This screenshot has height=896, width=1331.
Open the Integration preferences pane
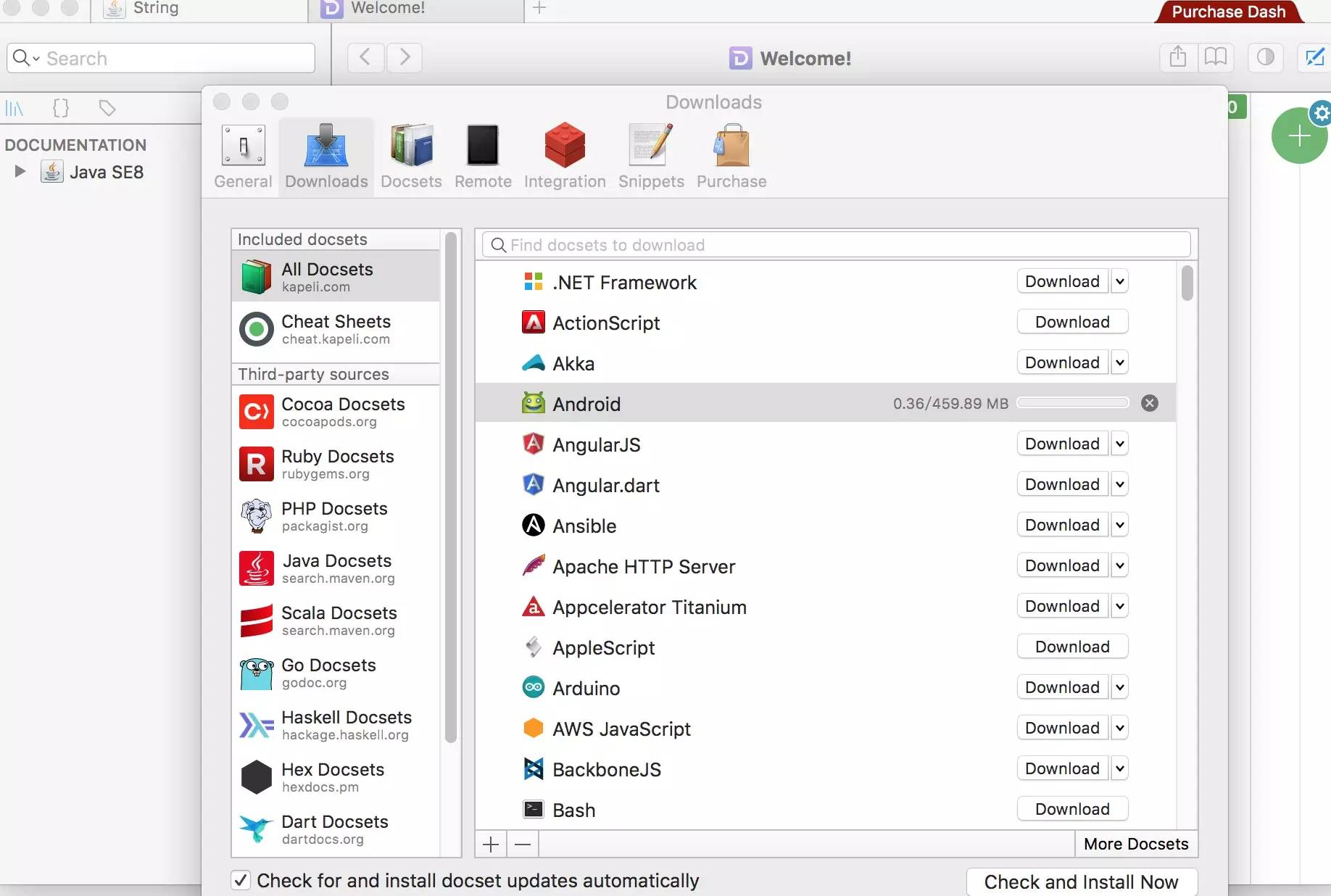(565, 157)
